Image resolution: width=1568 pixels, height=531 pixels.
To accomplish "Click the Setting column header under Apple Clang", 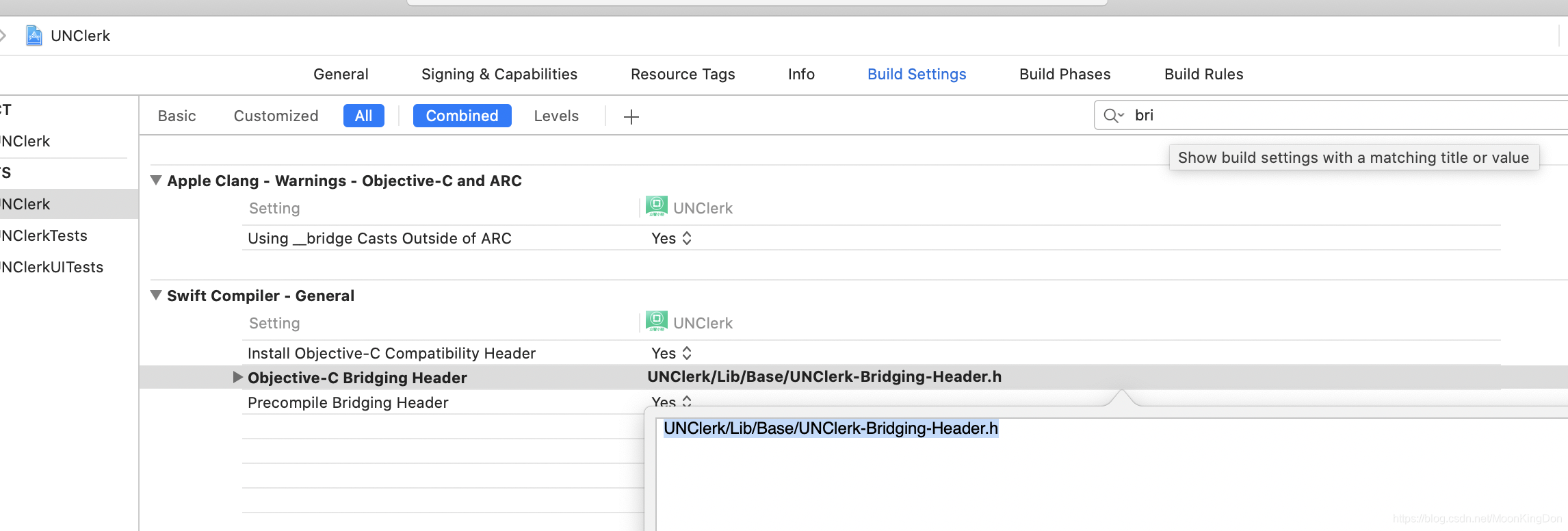I will coord(274,208).
